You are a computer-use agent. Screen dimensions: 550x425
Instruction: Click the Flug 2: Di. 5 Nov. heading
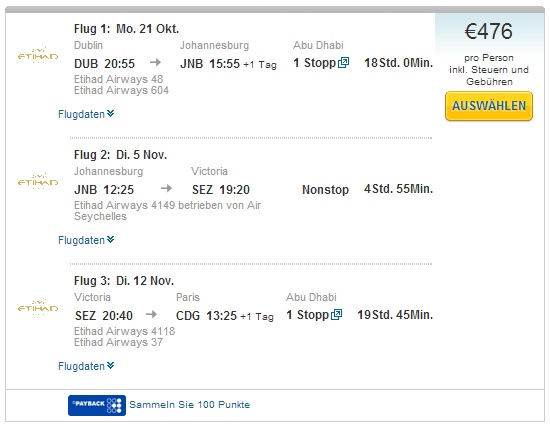point(120,155)
